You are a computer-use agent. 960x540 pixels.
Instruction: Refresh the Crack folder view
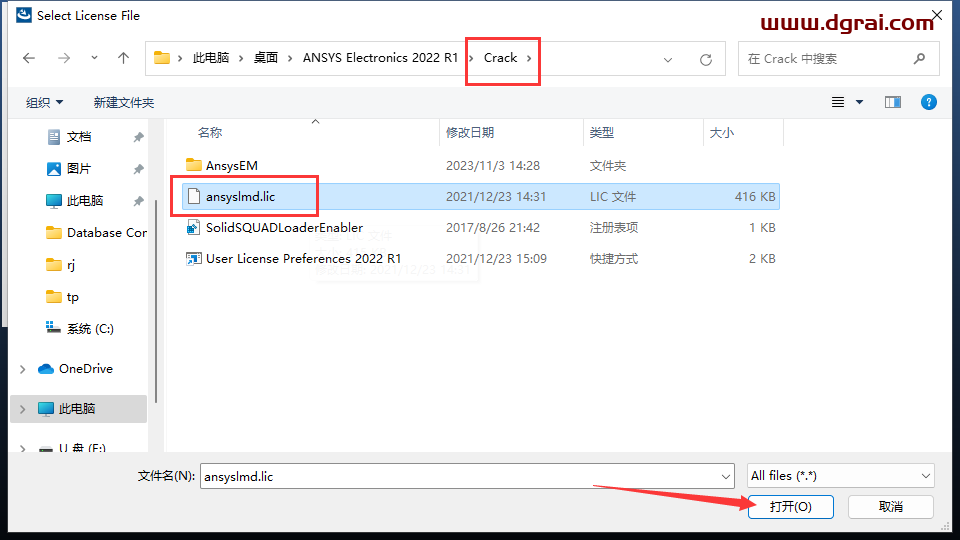tap(706, 59)
